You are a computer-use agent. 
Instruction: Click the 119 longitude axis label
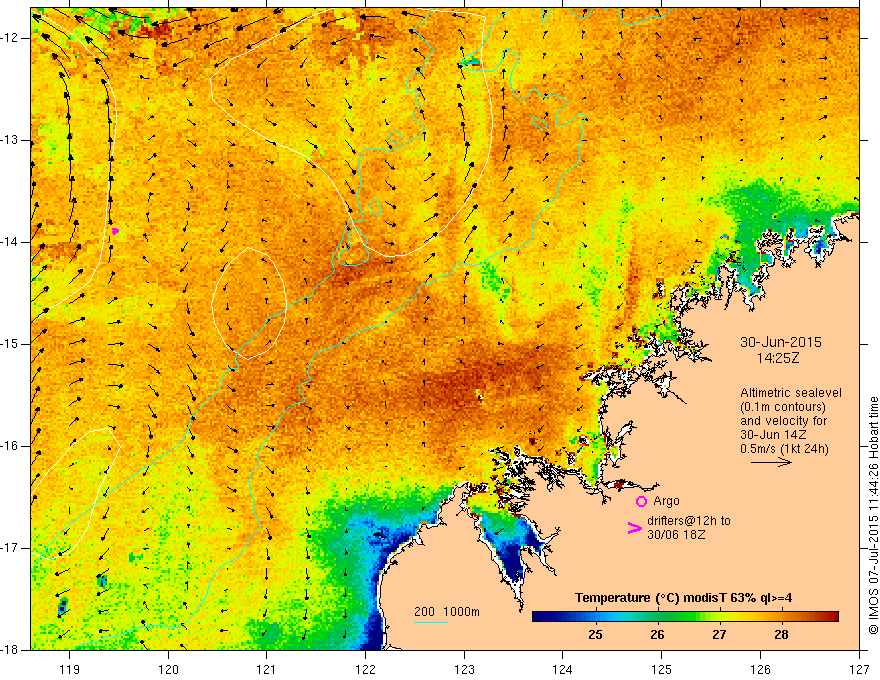70,669
